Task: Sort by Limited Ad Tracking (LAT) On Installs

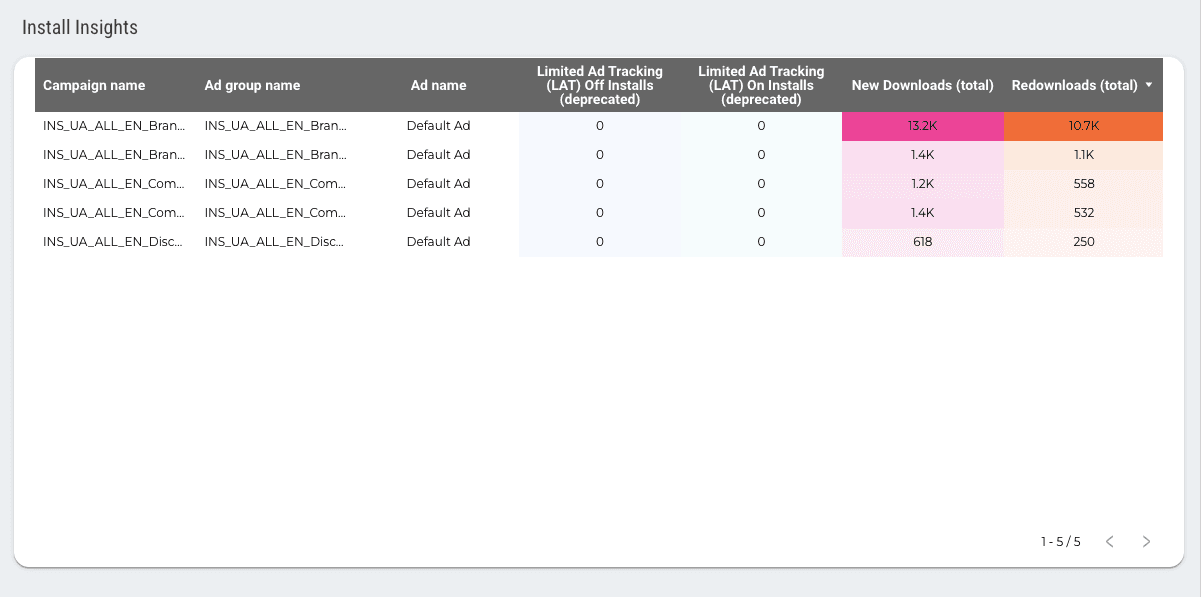Action: click(761, 85)
